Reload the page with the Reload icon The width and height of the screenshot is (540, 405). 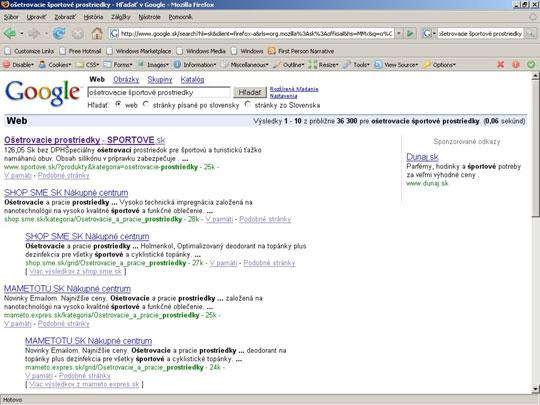(59, 33)
